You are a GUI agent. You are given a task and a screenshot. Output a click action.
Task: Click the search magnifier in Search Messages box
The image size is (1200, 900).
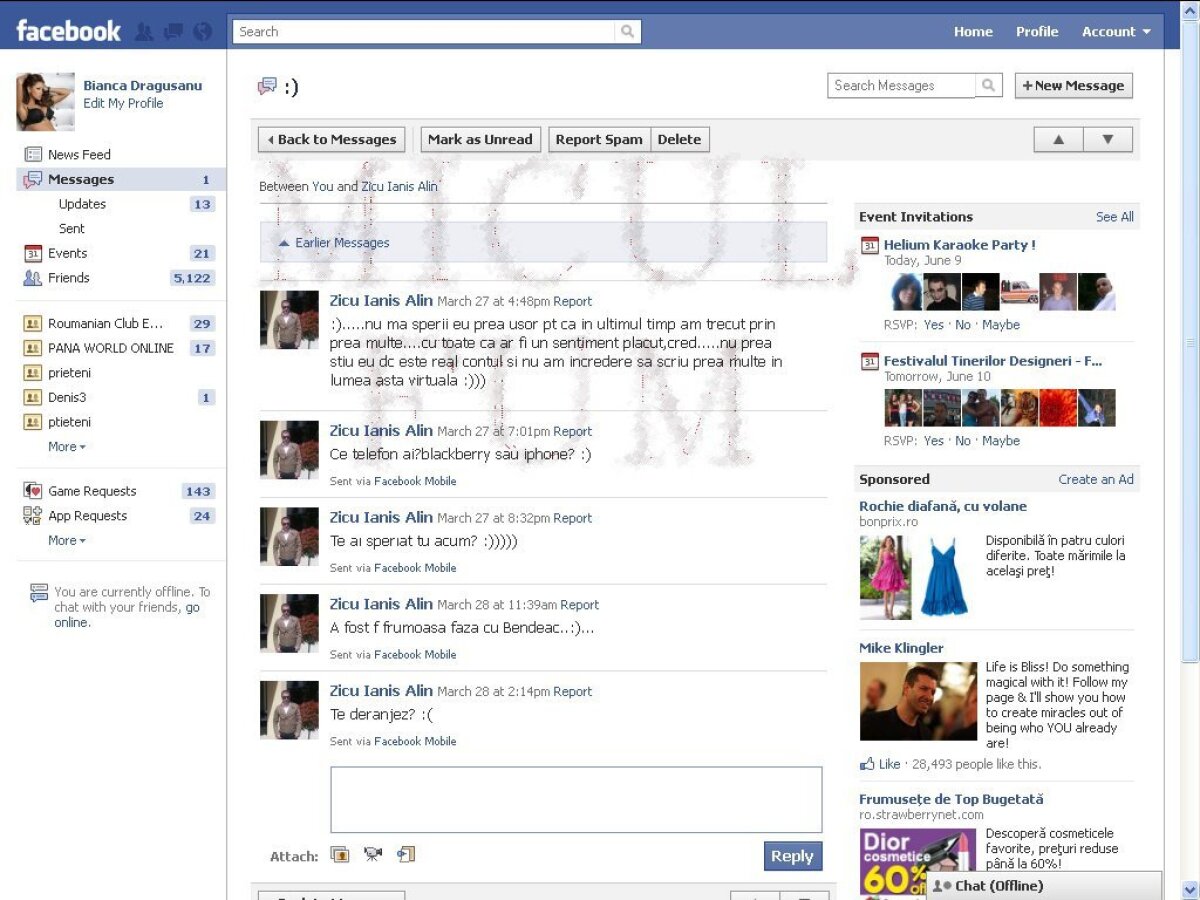point(988,85)
